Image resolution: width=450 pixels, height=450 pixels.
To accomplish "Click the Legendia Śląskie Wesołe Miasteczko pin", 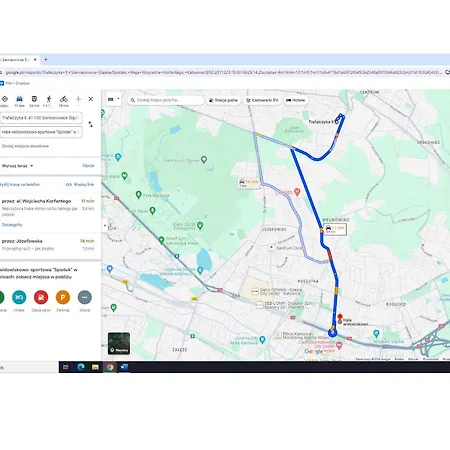I will point(200,270).
